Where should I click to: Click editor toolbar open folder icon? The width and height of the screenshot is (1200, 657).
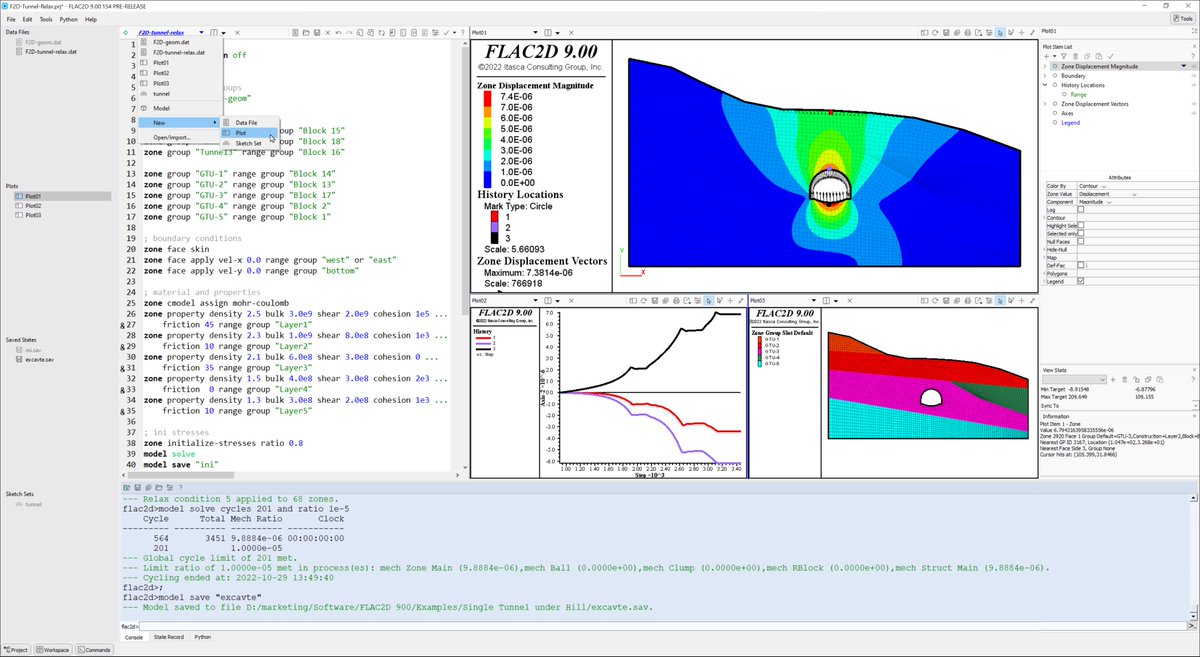306,33
